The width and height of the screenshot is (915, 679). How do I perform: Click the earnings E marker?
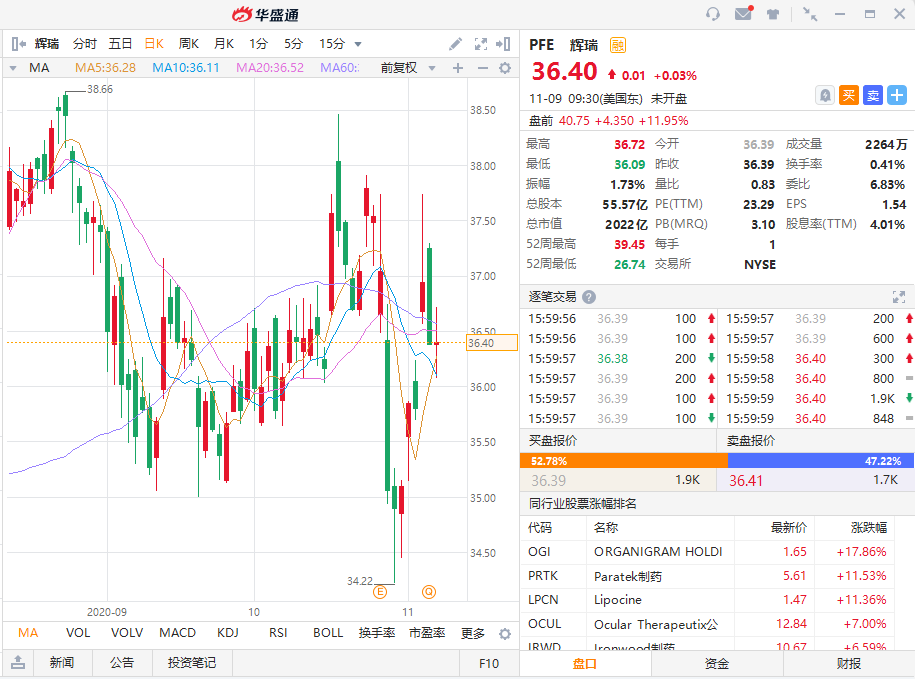pyautogui.click(x=380, y=592)
